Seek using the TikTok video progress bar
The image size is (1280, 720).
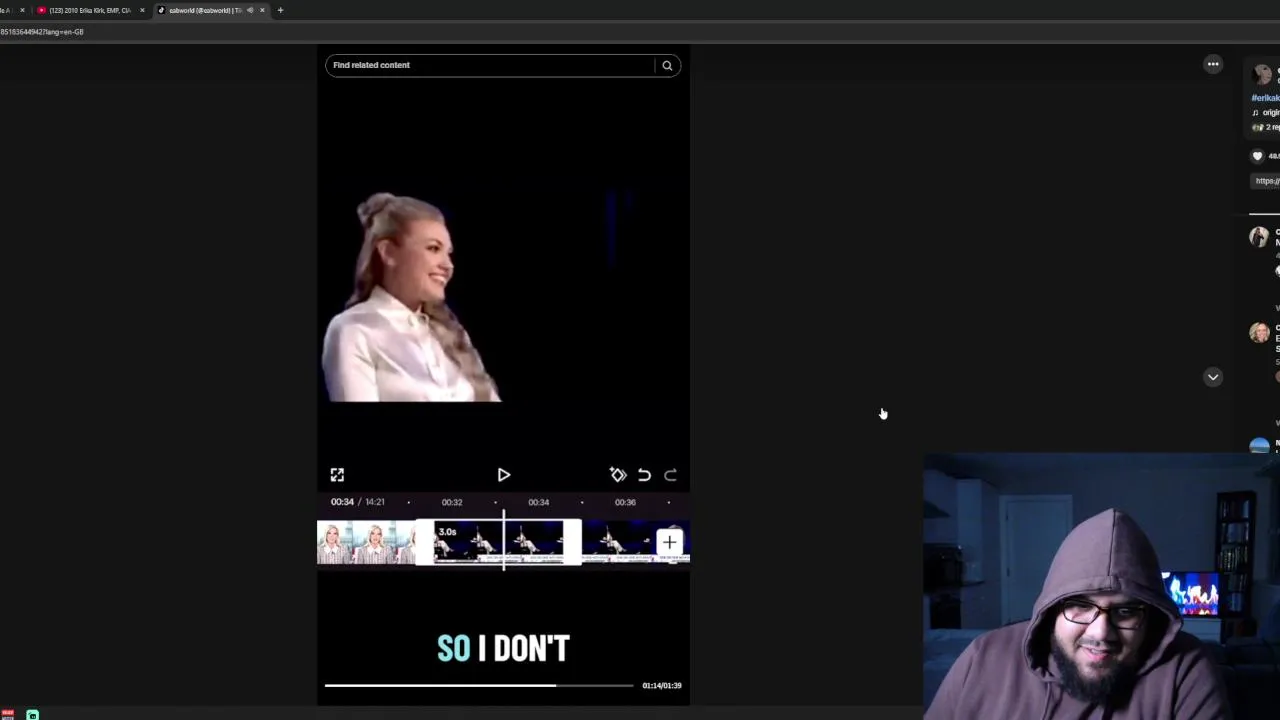pos(479,685)
